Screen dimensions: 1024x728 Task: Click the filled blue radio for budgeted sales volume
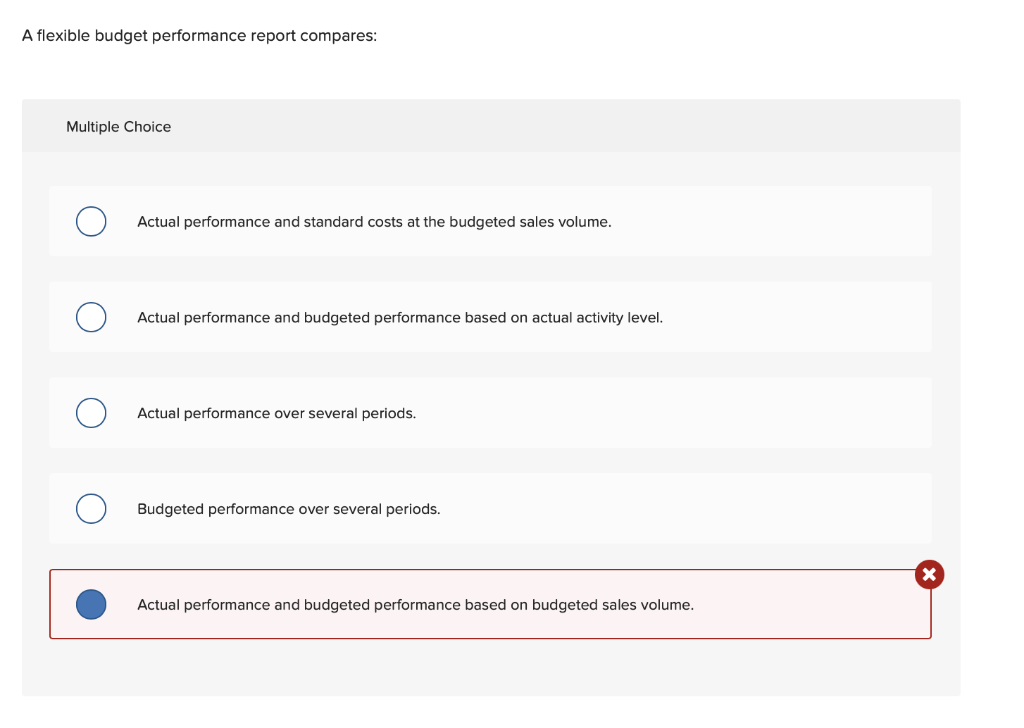coord(91,605)
